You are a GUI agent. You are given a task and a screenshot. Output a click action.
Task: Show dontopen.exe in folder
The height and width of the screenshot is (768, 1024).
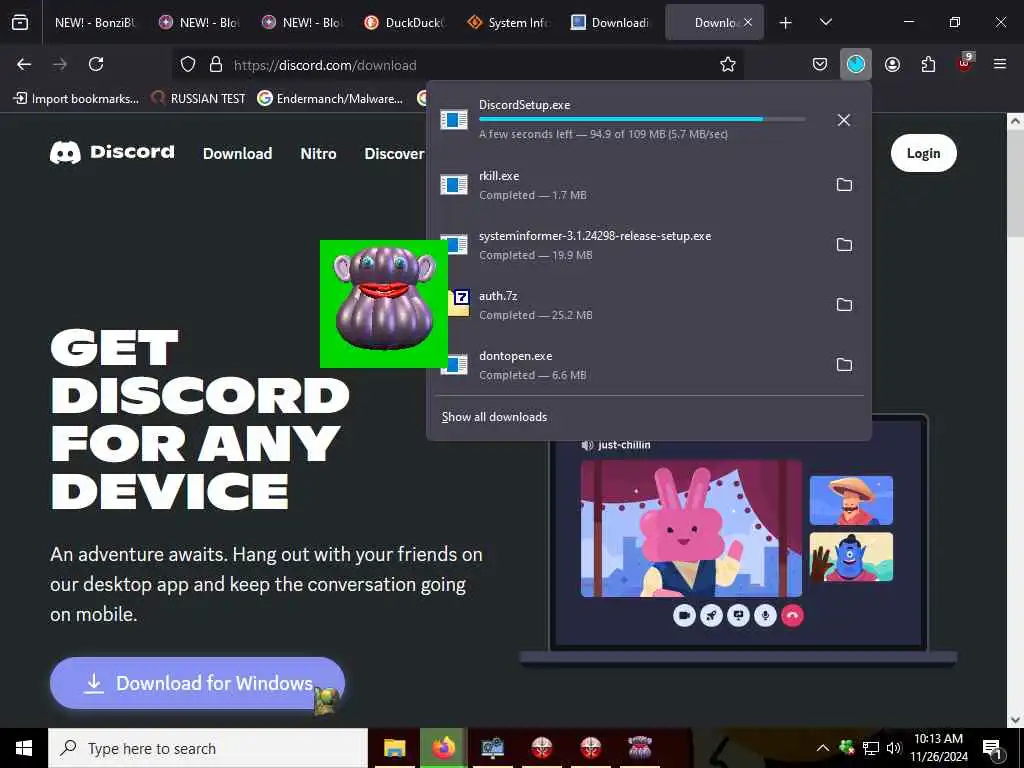(x=844, y=365)
